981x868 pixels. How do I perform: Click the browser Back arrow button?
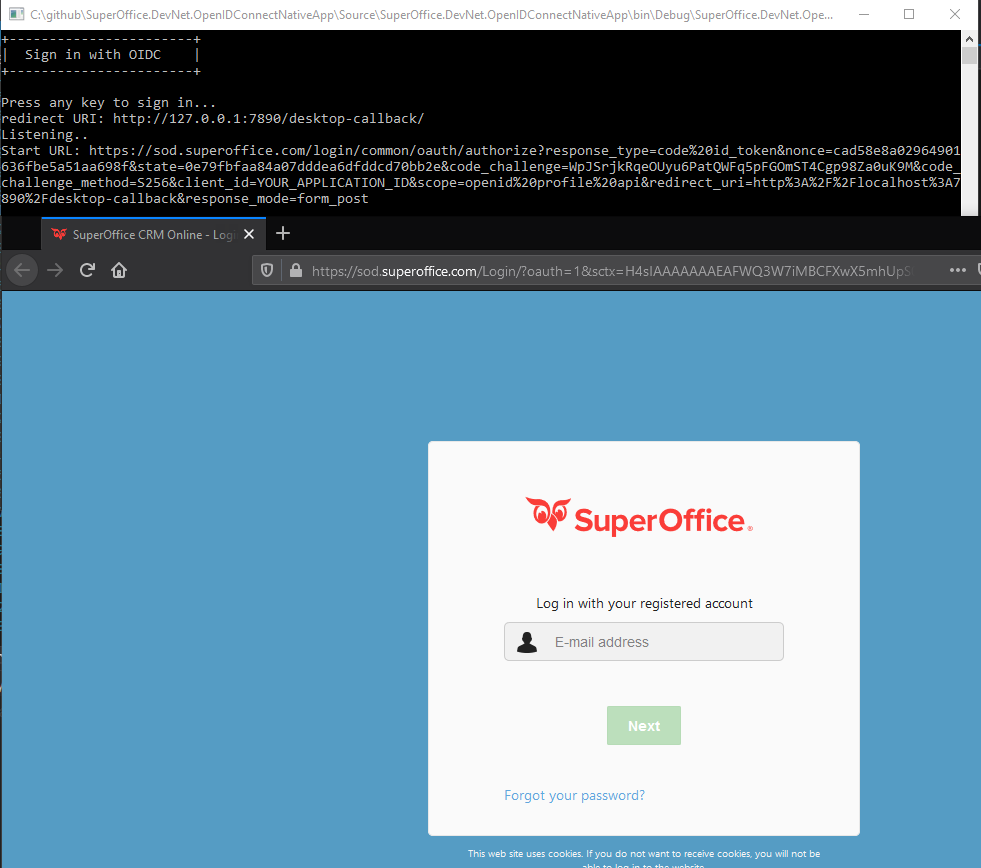[22, 270]
